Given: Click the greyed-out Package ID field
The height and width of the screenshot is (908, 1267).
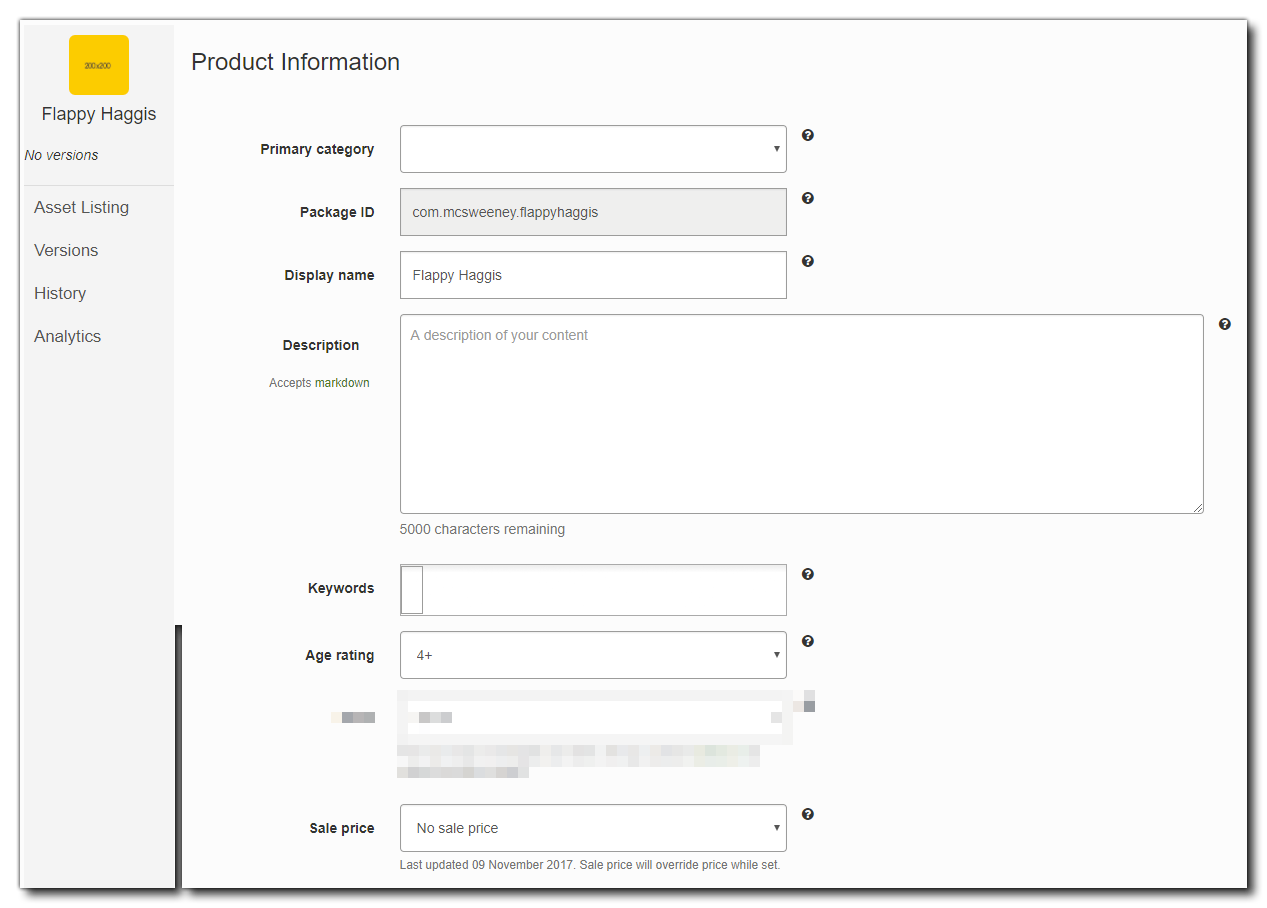Looking at the screenshot, I should click(593, 212).
